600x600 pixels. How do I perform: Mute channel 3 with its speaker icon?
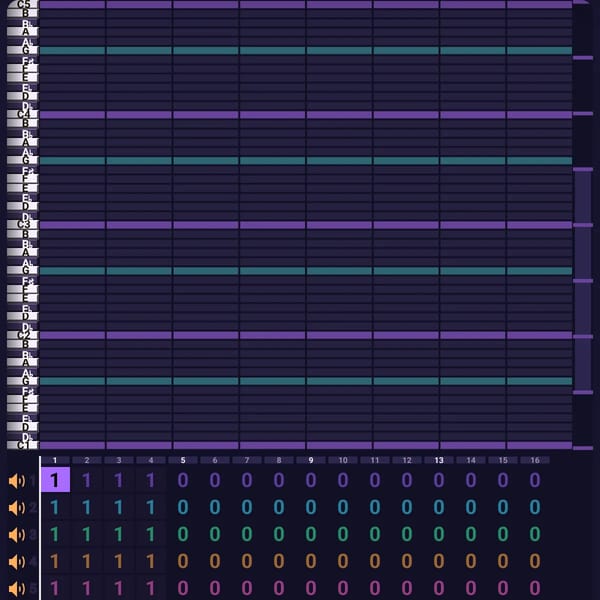[17, 535]
